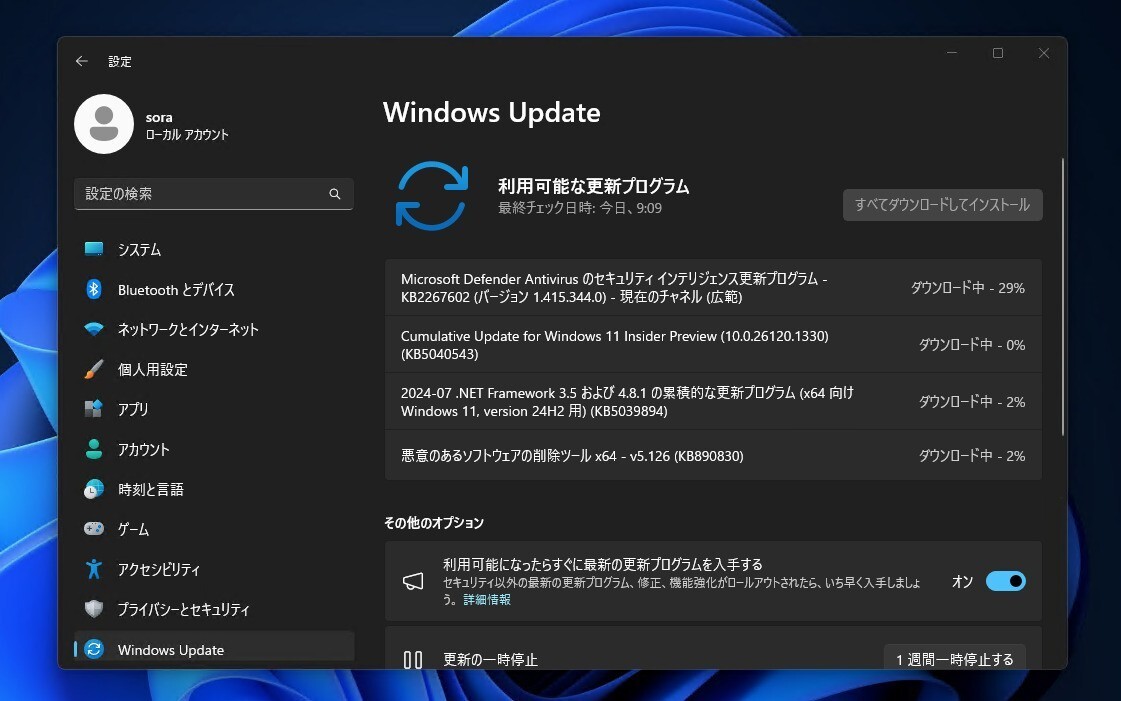
Task: Click 1 週間一時停止する to pause updates
Action: pos(954,658)
